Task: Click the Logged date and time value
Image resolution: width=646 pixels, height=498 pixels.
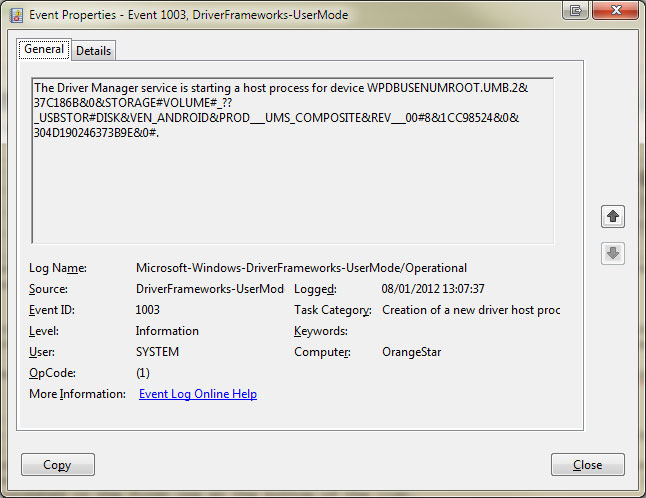Action: pos(433,289)
